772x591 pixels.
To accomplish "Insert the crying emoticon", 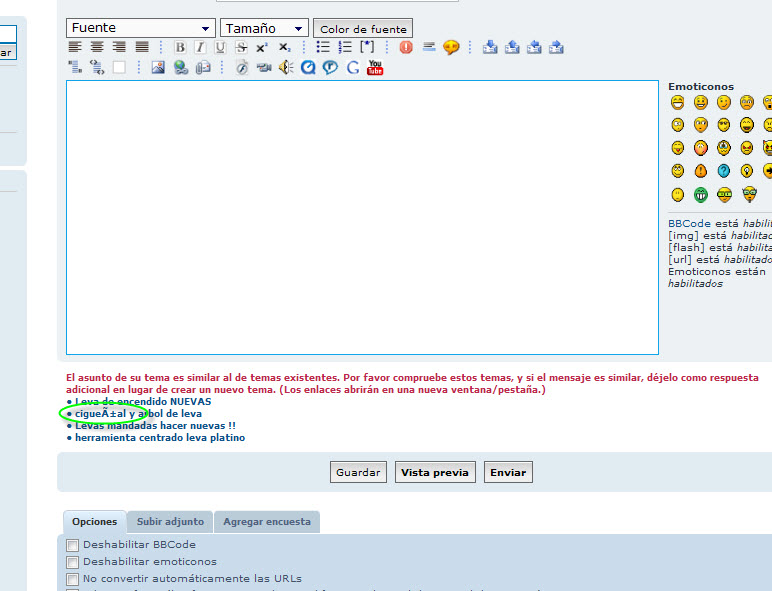I will click(724, 147).
